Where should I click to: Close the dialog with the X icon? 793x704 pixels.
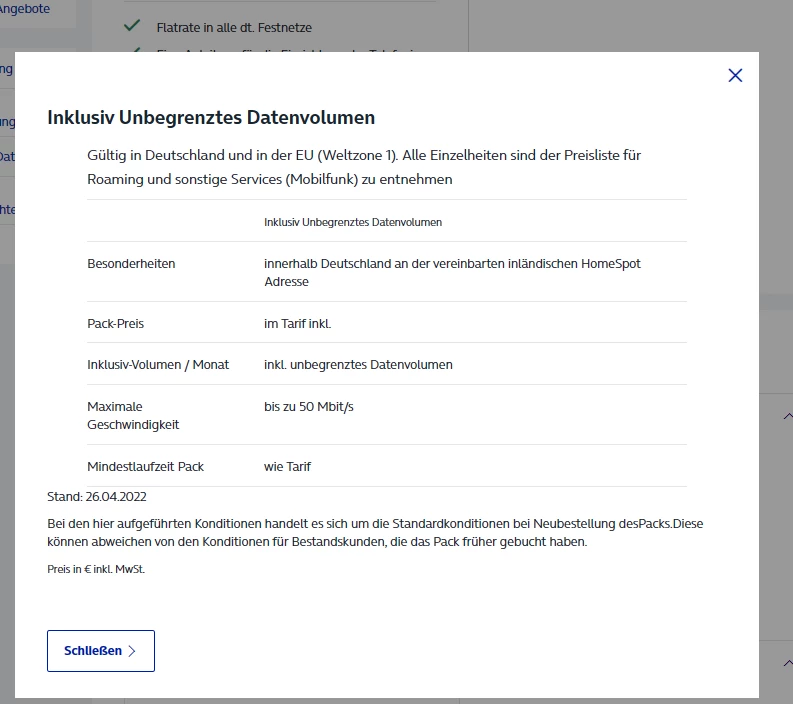click(735, 75)
